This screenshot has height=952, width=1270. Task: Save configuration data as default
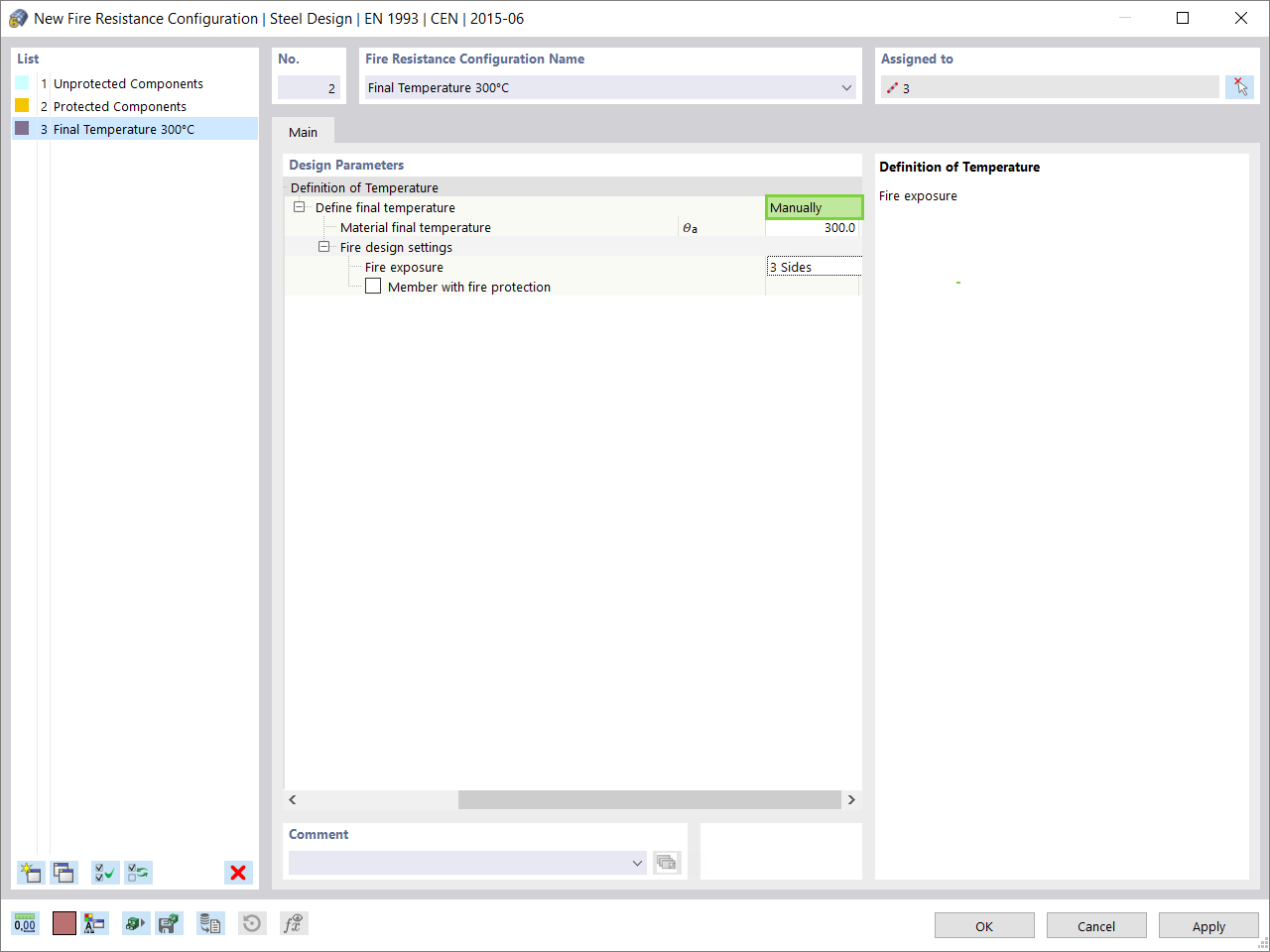click(170, 923)
